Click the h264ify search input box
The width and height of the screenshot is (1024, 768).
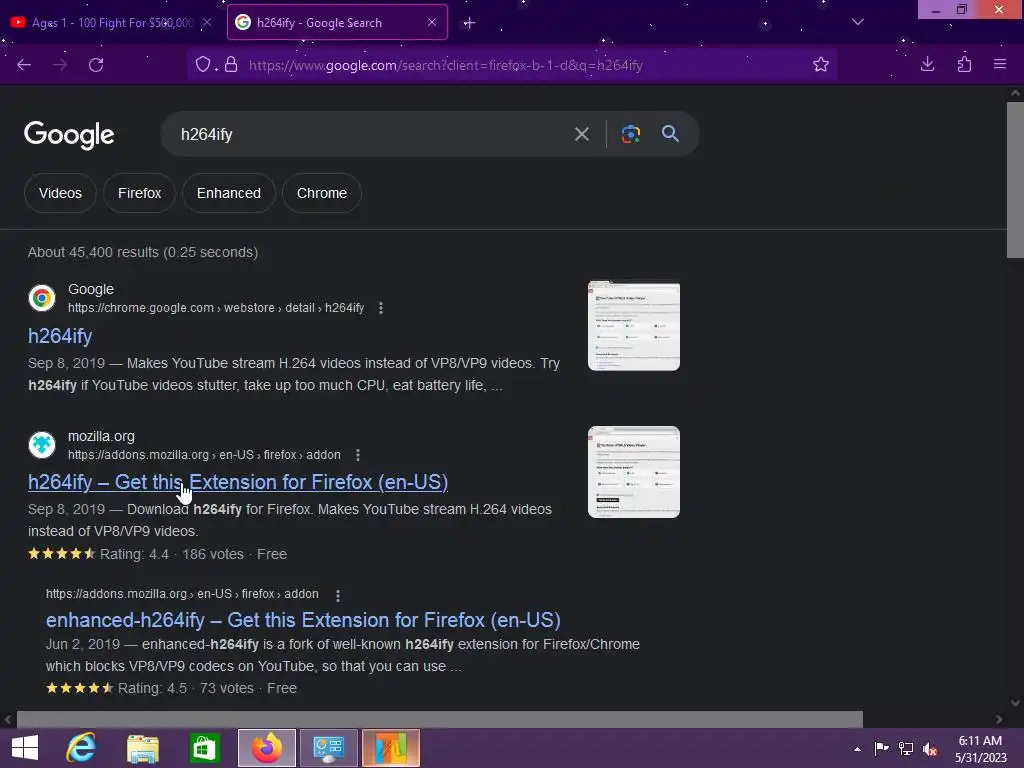(366, 134)
